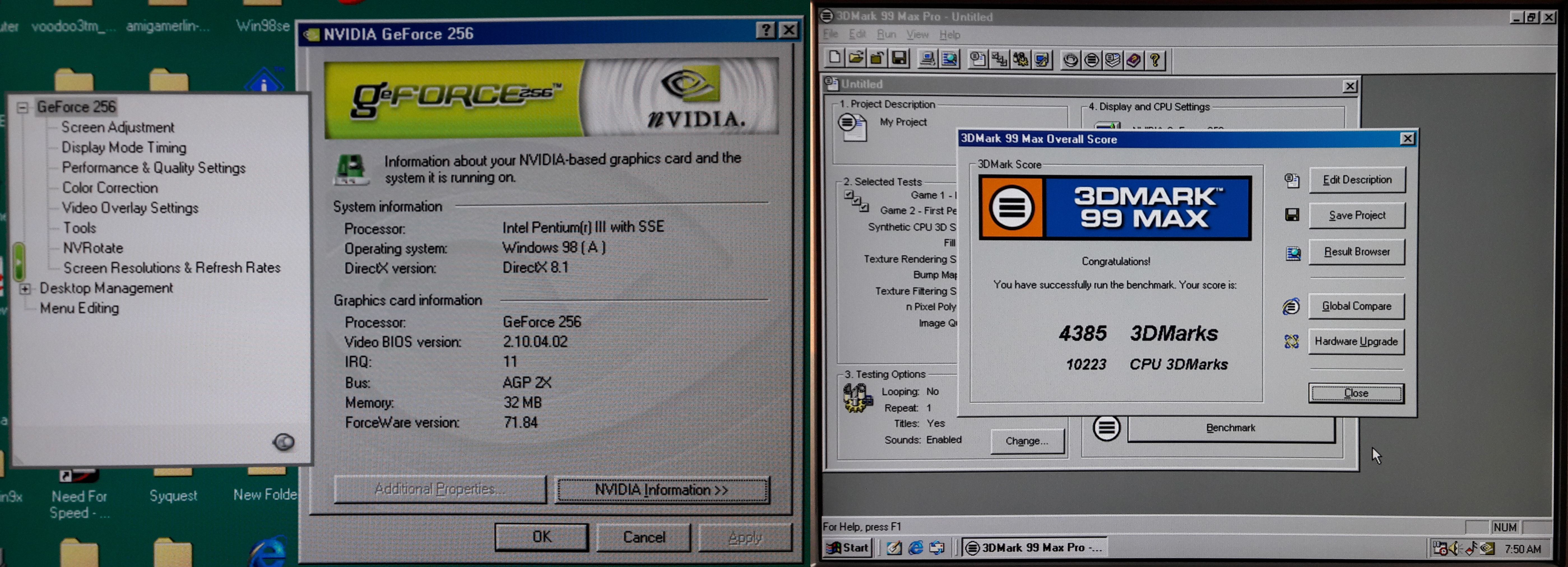Viewport: 1568px width, 567px height.
Task: Click the Save Project floppy icon in score dialog
Action: click(x=1292, y=215)
